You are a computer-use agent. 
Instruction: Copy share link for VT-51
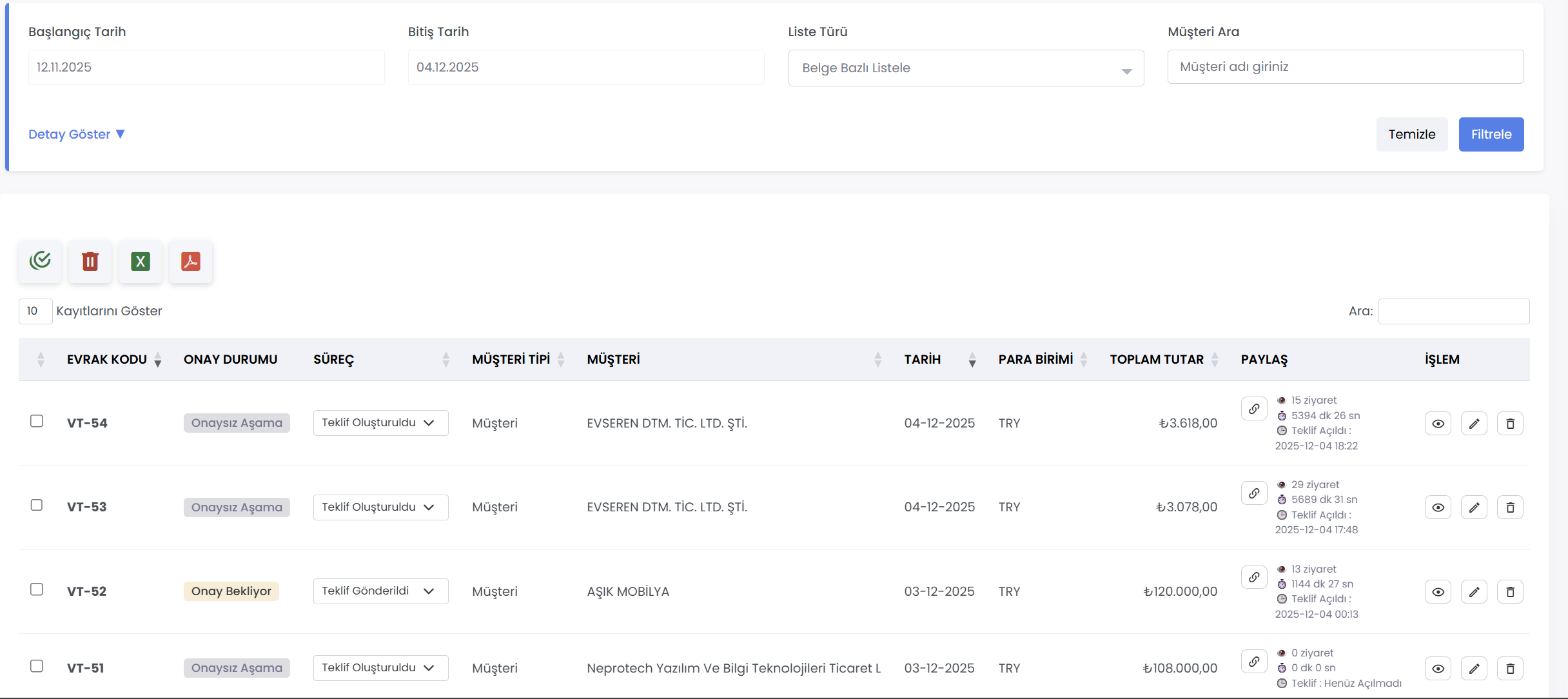[x=1254, y=662]
